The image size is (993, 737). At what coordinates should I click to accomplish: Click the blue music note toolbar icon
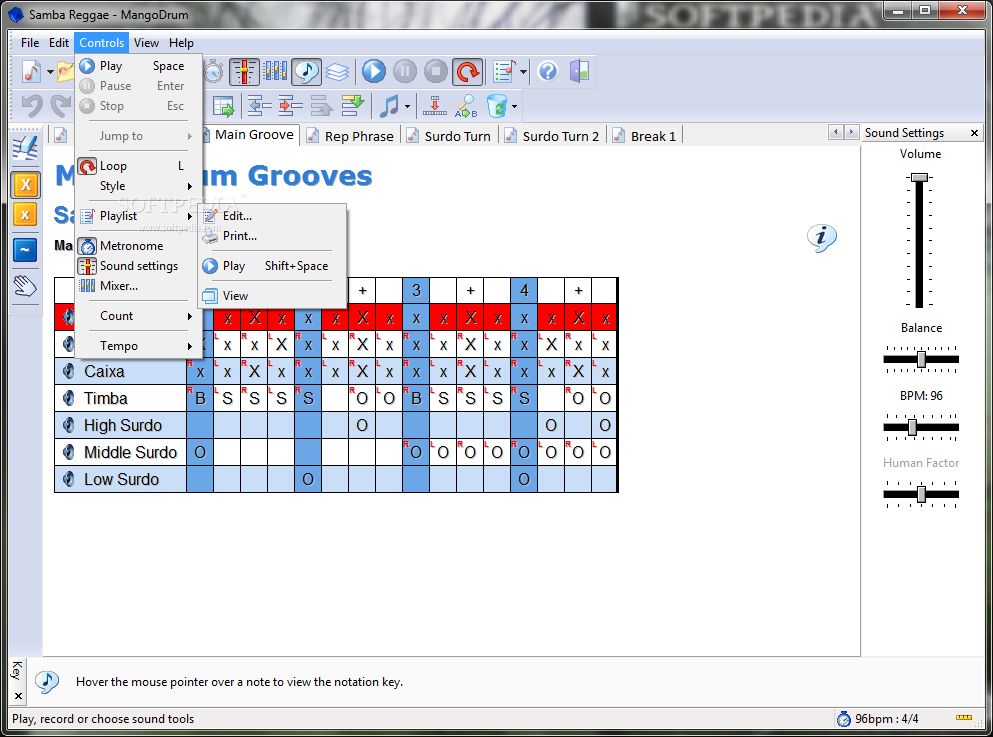389,106
